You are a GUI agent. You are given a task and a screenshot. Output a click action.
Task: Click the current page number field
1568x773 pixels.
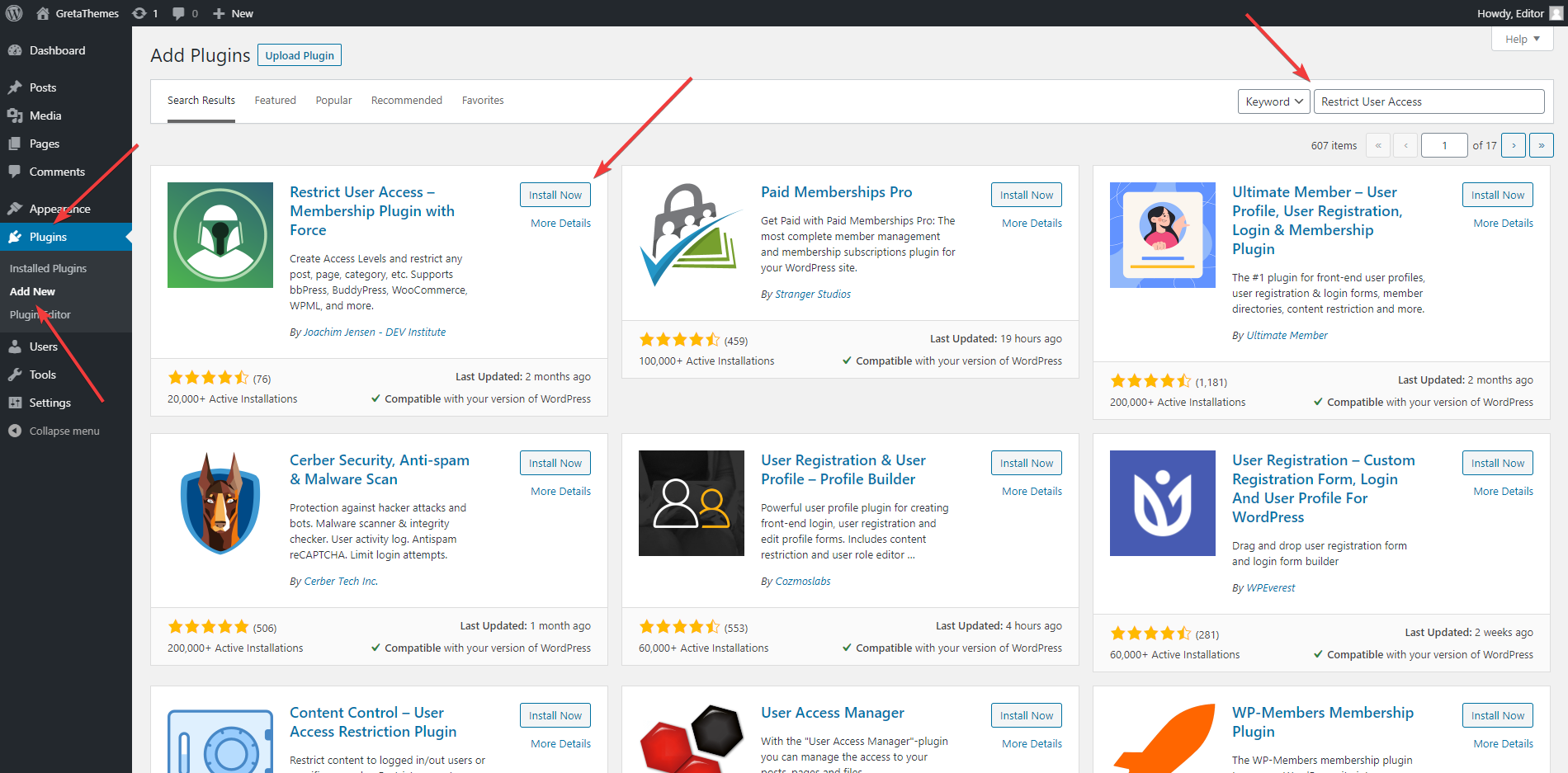tap(1444, 145)
